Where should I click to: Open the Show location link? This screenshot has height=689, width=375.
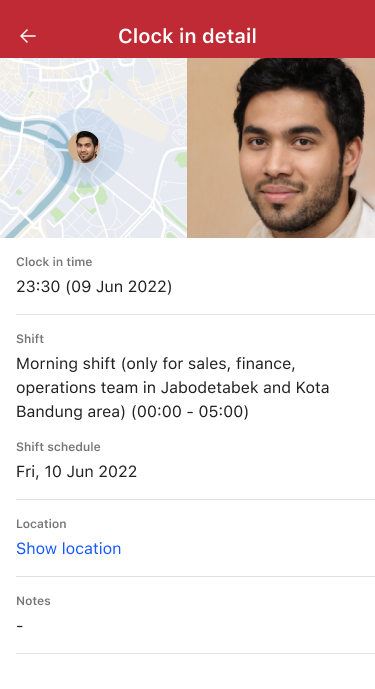pyautogui.click(x=69, y=548)
